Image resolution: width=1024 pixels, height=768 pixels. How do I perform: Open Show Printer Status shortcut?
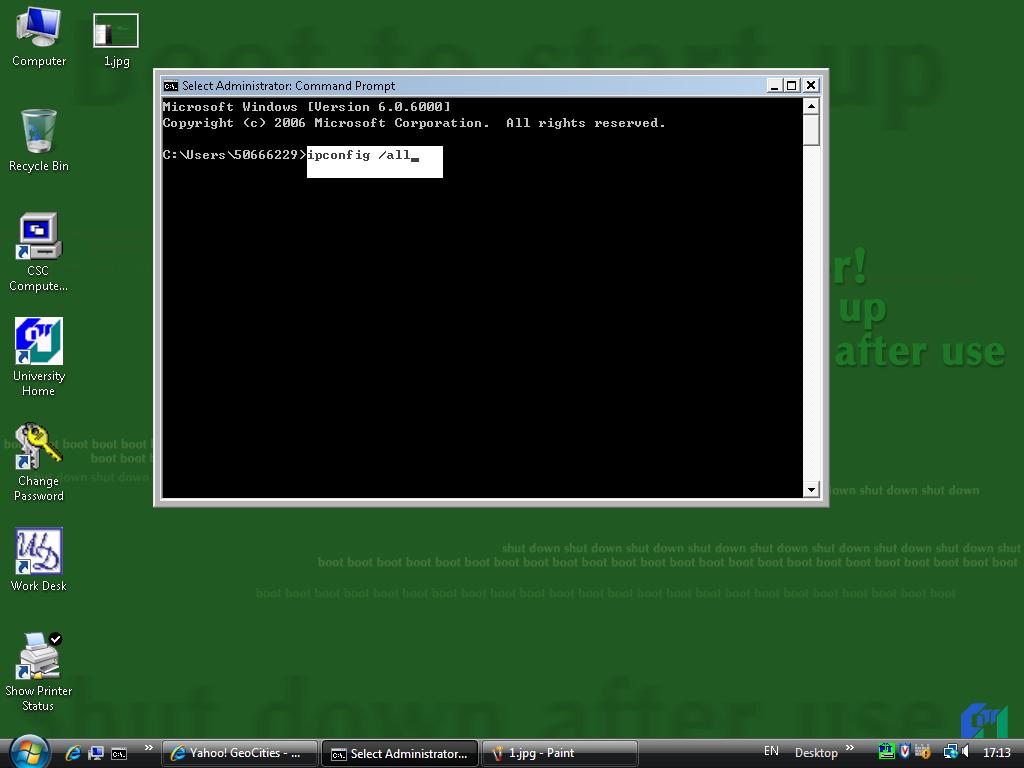(39, 656)
